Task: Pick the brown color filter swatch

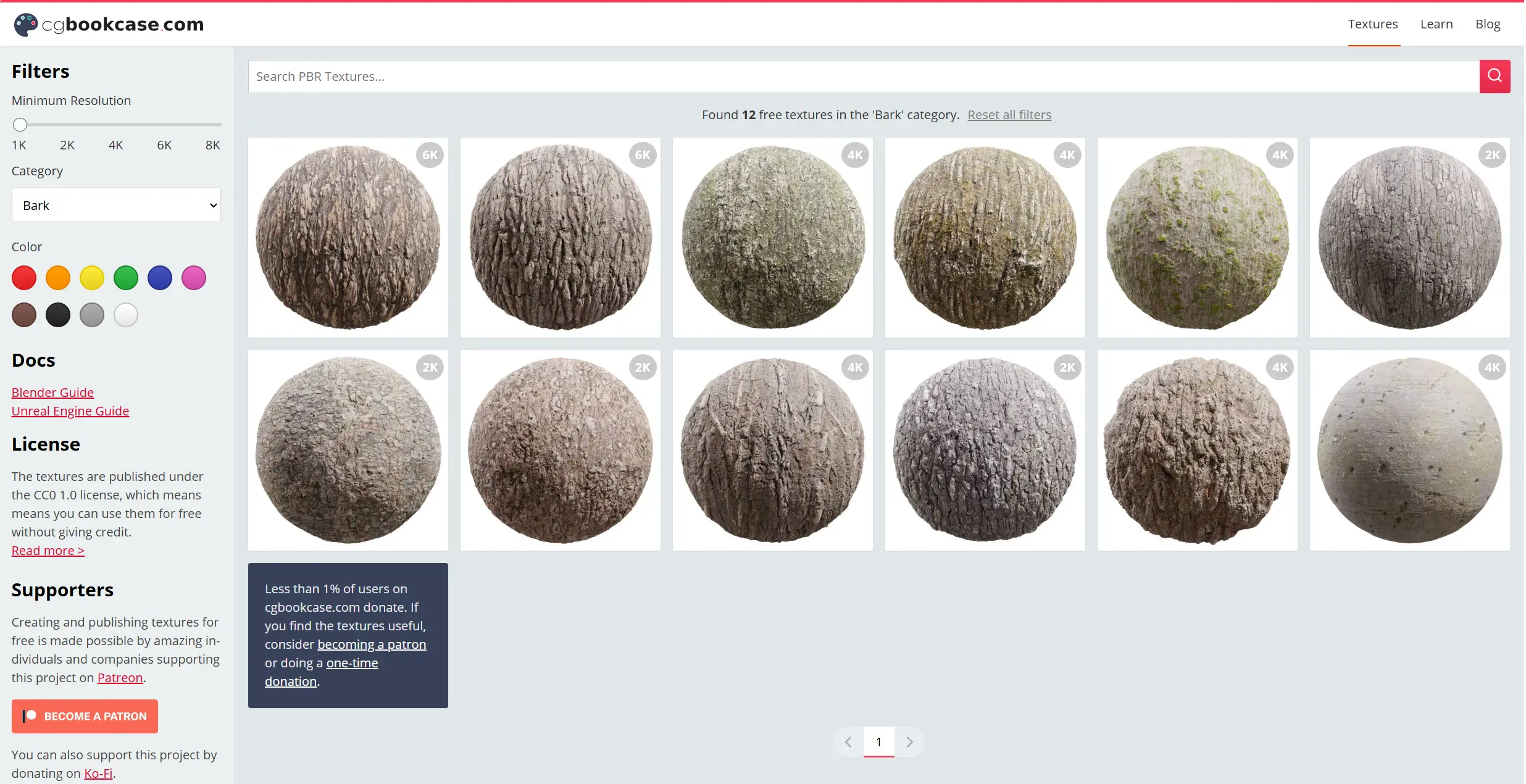Action: [x=24, y=315]
